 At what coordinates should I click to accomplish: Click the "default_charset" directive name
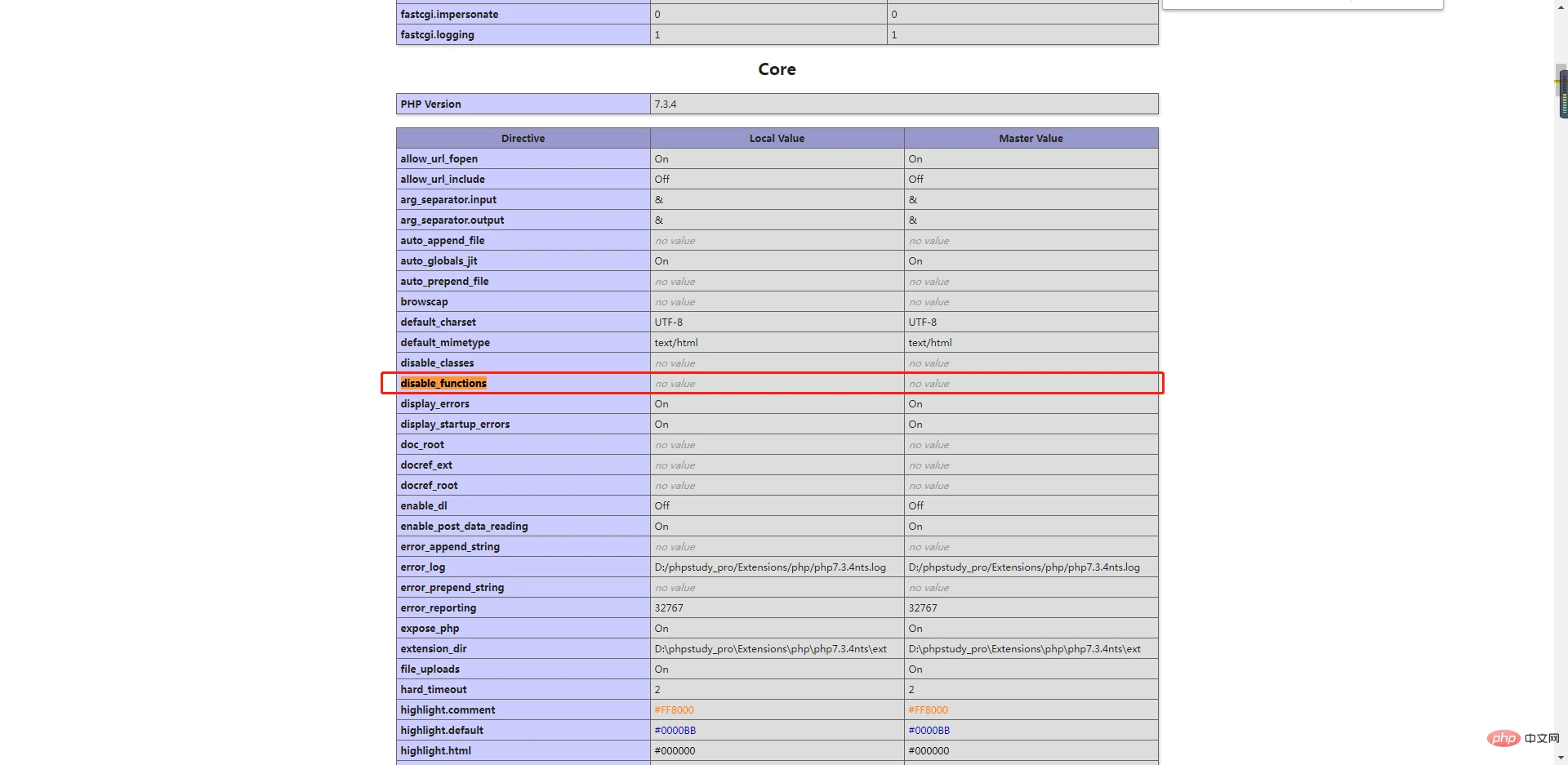[438, 322]
